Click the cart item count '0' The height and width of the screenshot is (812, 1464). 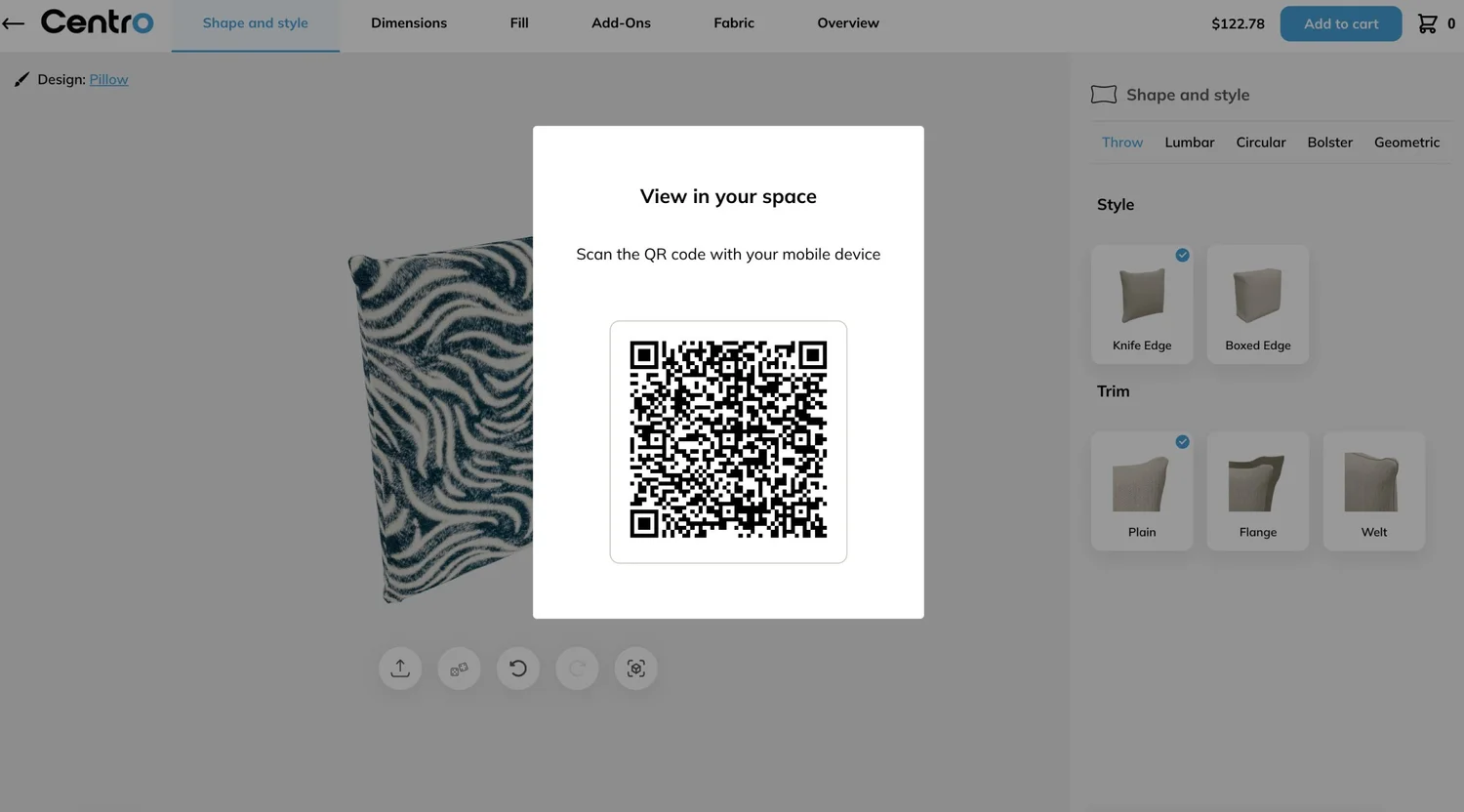tap(1451, 23)
